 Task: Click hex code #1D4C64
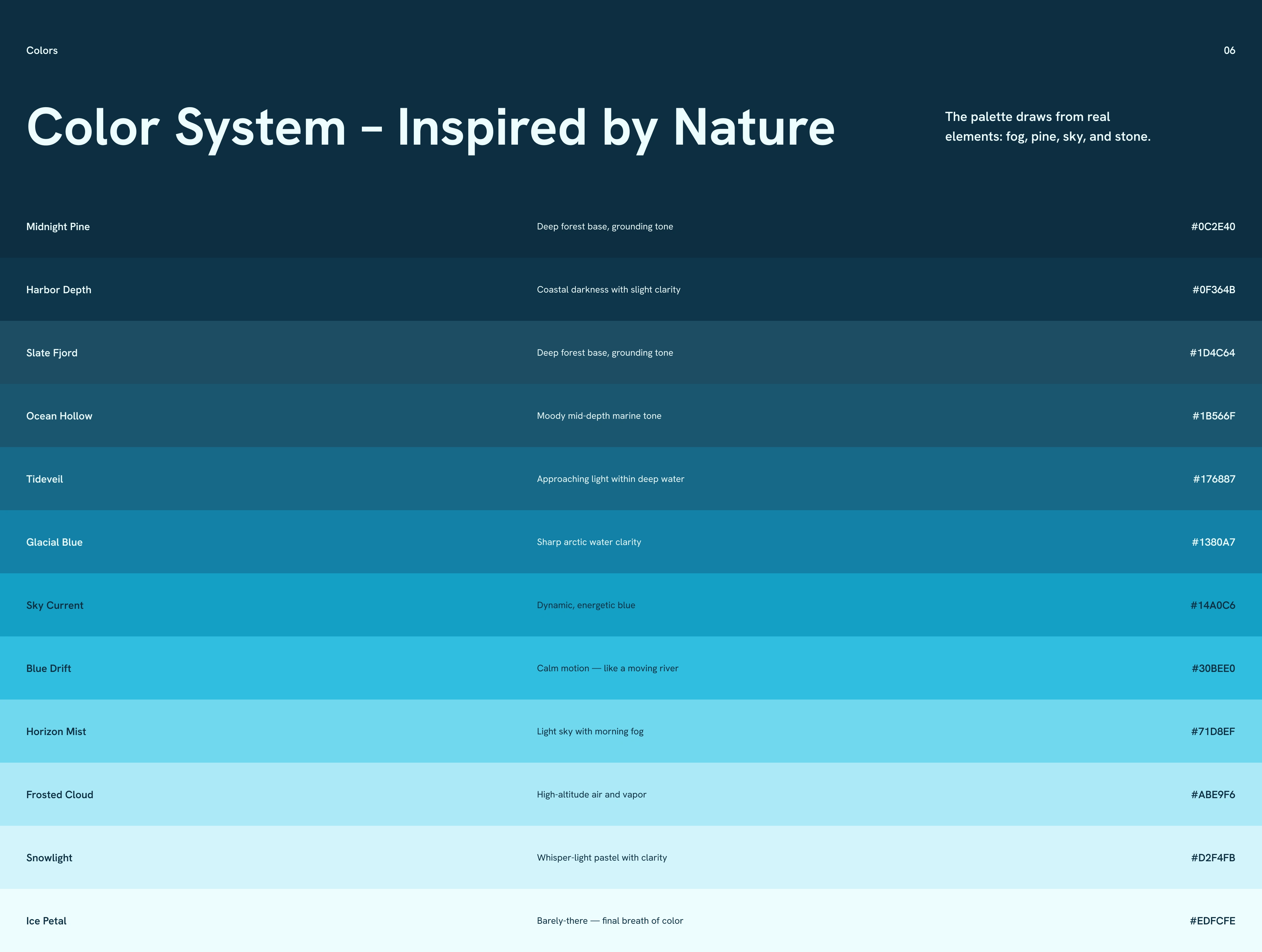1212,353
